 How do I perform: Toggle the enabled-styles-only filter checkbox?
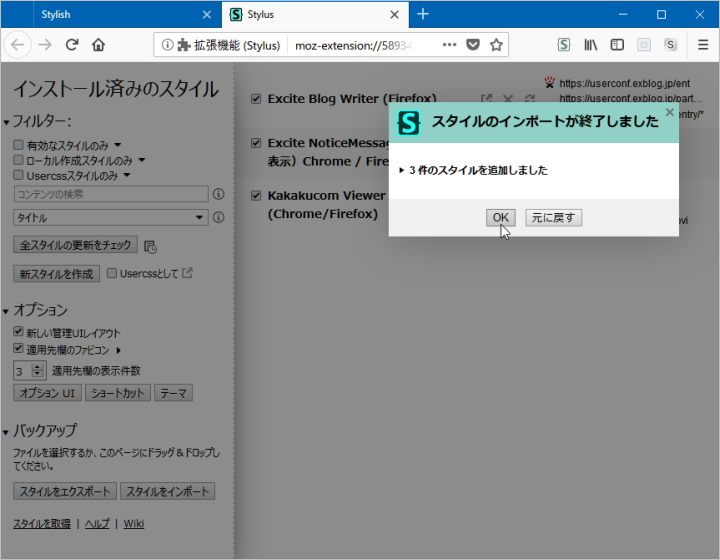coord(18,145)
